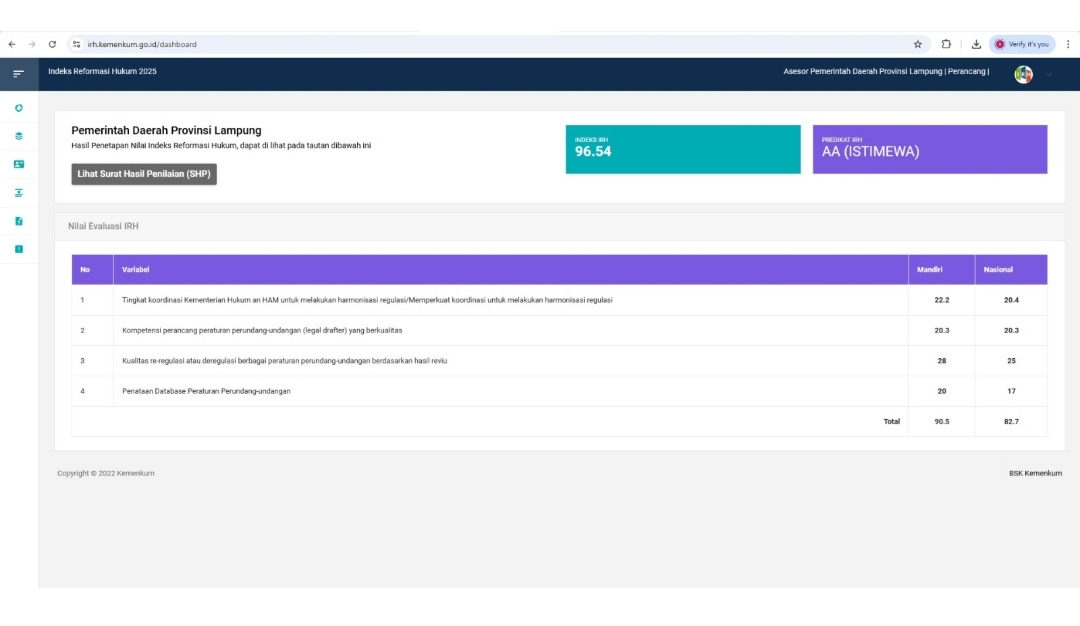Click Lihat Surat Hasil Penilaian (SHP) button
The width and height of the screenshot is (1080, 626).
coord(144,174)
